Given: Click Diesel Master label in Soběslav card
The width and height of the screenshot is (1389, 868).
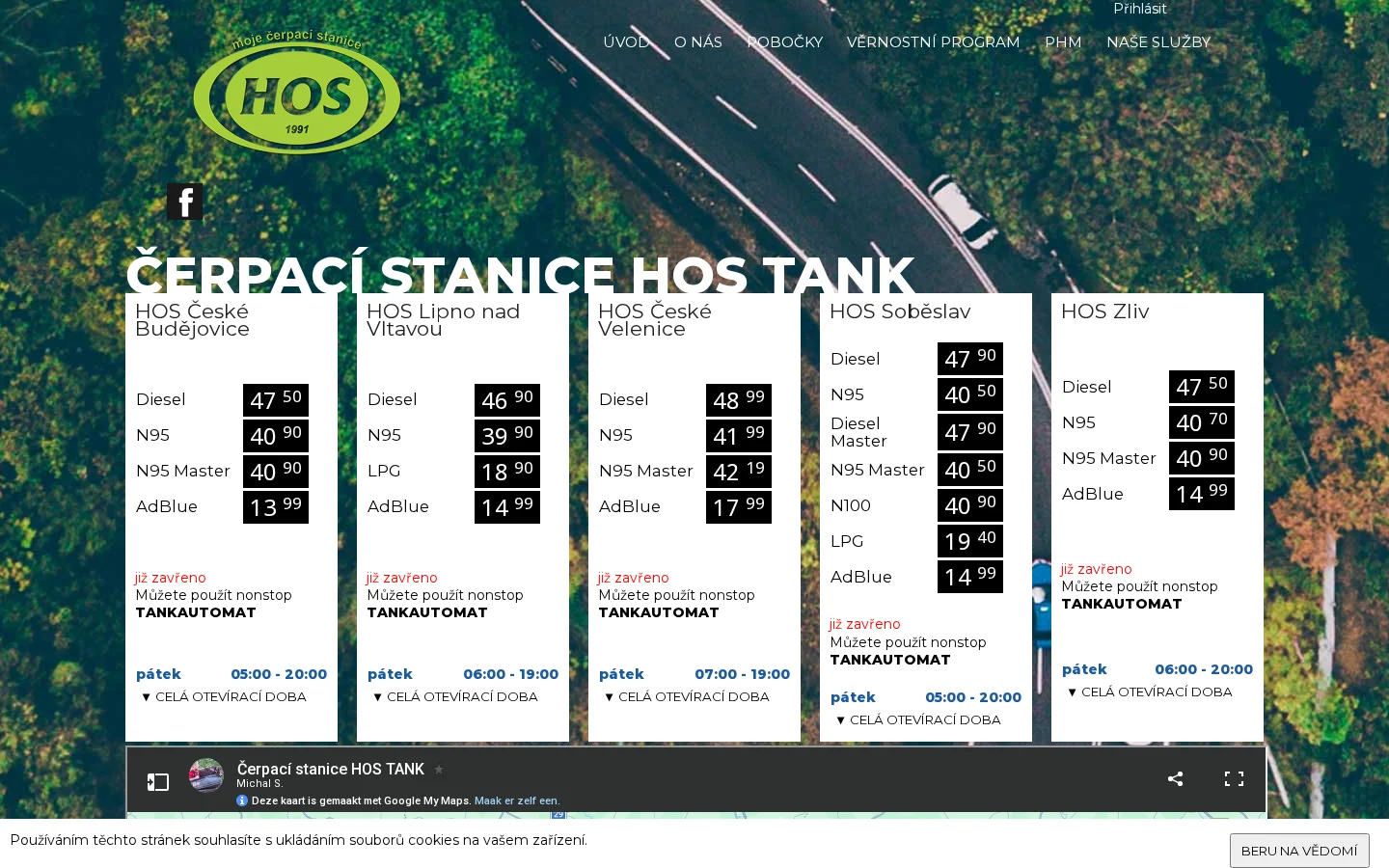Looking at the screenshot, I should [858, 432].
